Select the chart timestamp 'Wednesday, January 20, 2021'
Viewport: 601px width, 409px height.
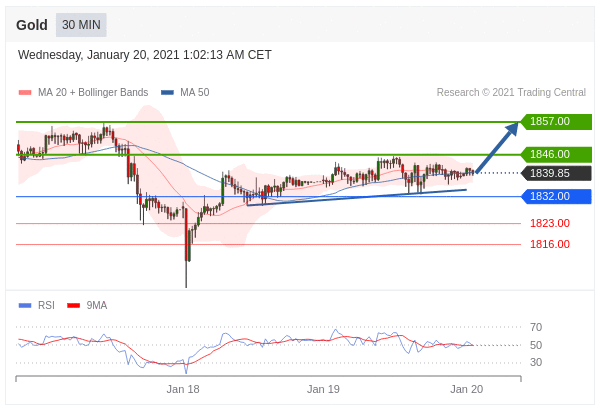click(99, 55)
